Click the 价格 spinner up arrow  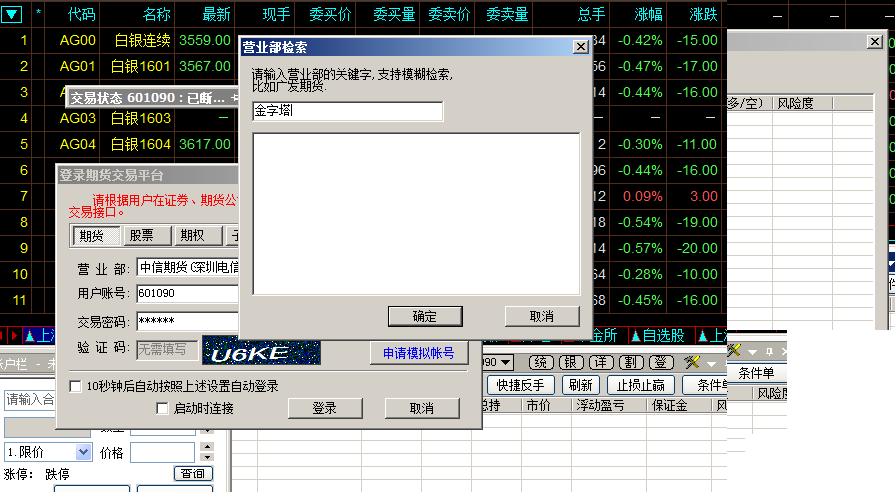[206, 447]
